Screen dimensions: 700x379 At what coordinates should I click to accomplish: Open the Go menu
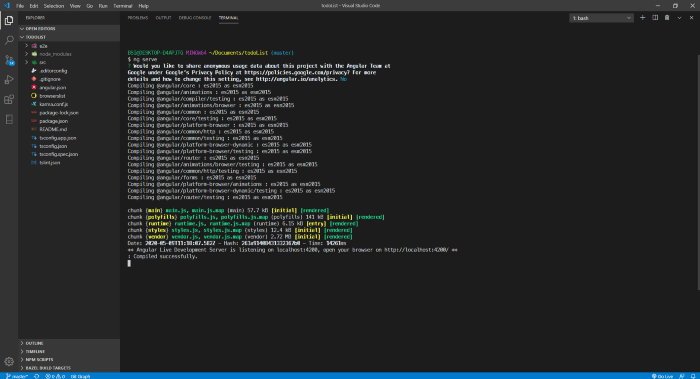90,6
